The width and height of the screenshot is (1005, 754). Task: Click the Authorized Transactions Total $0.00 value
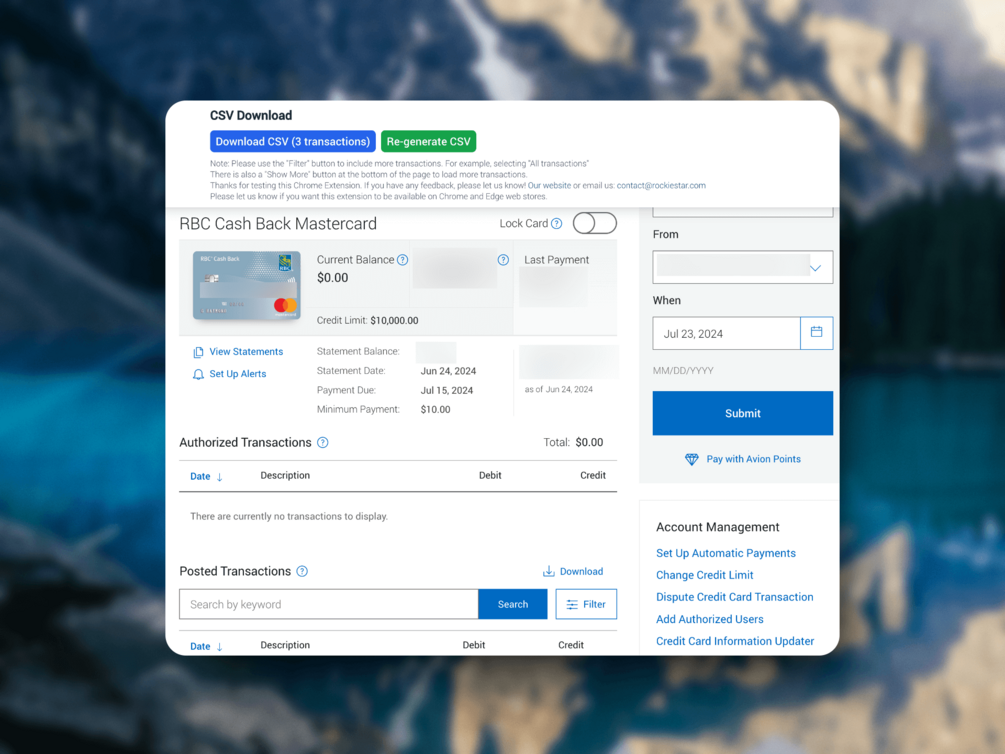click(589, 442)
